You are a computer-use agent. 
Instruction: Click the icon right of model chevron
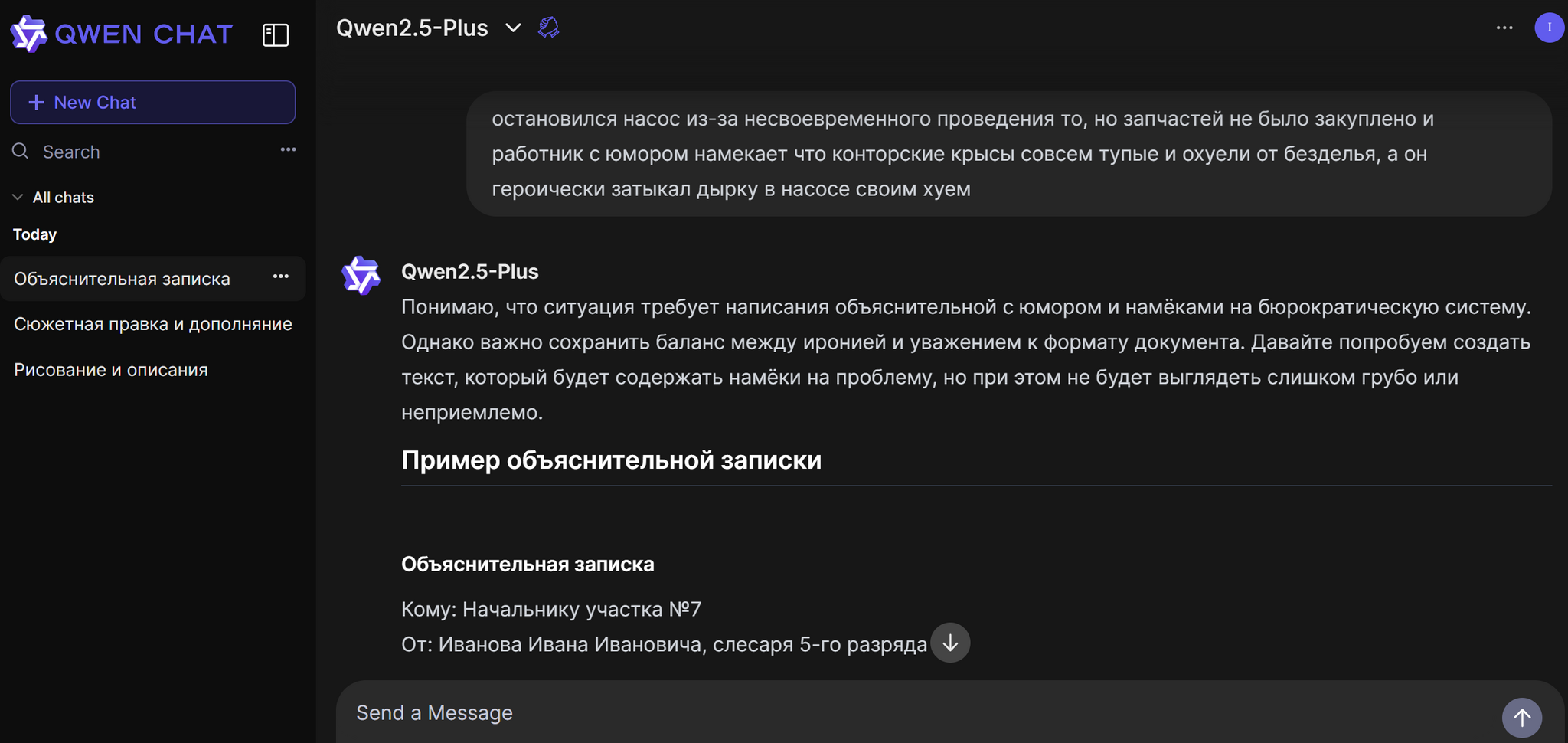click(x=548, y=28)
